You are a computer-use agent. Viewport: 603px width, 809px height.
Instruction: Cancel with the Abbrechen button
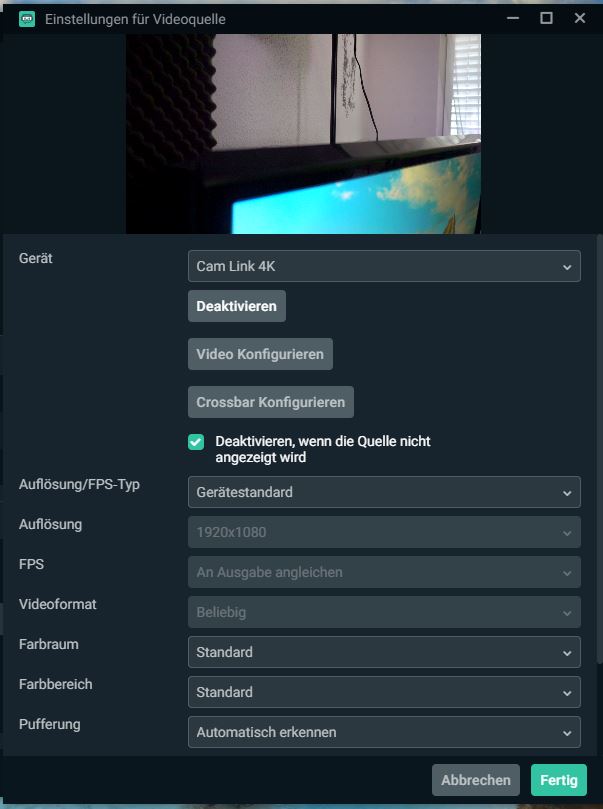point(477,780)
